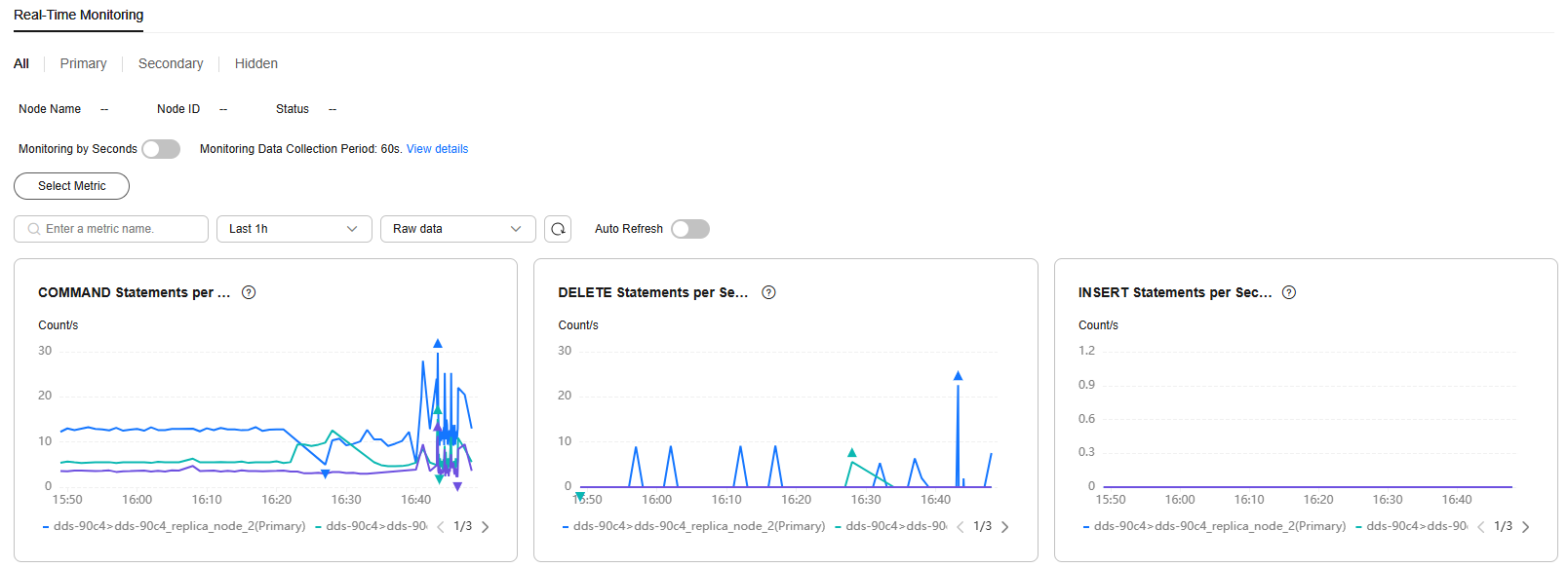1568x568 pixels.
Task: Go to next legend page in INSERT chart
Action: tap(1526, 527)
